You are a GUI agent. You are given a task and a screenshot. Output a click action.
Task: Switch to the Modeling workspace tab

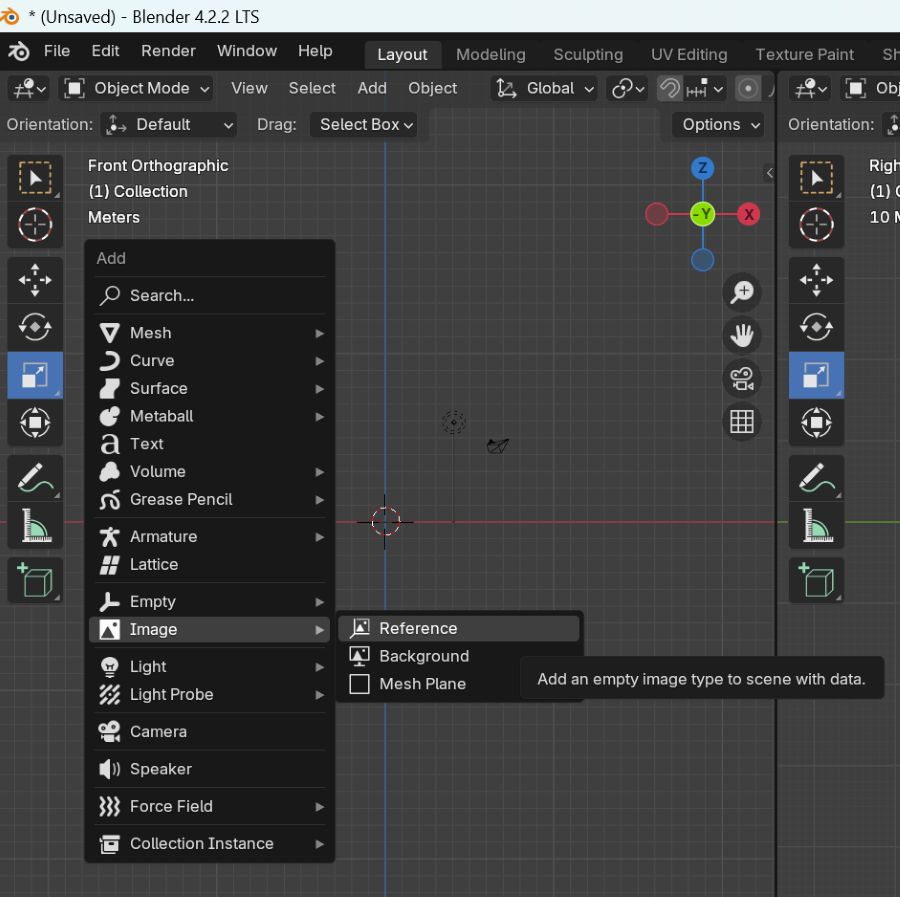tap(491, 55)
